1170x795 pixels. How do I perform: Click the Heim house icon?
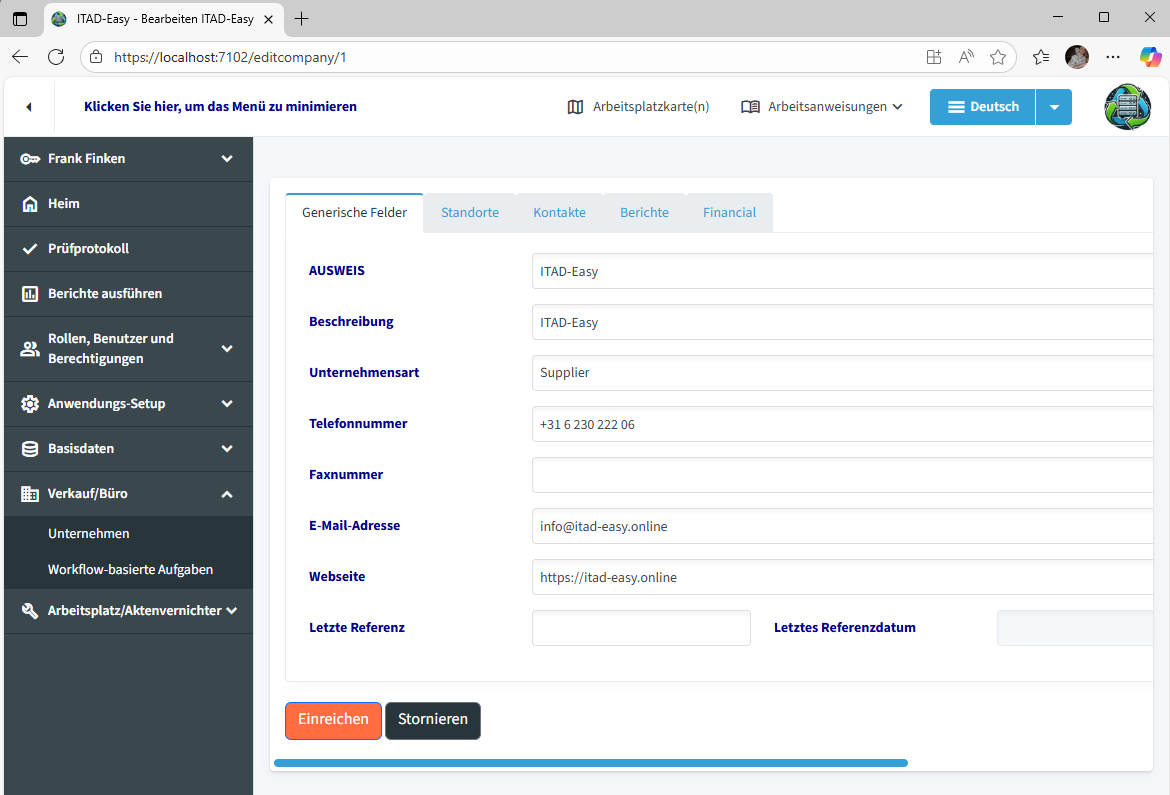(x=30, y=204)
